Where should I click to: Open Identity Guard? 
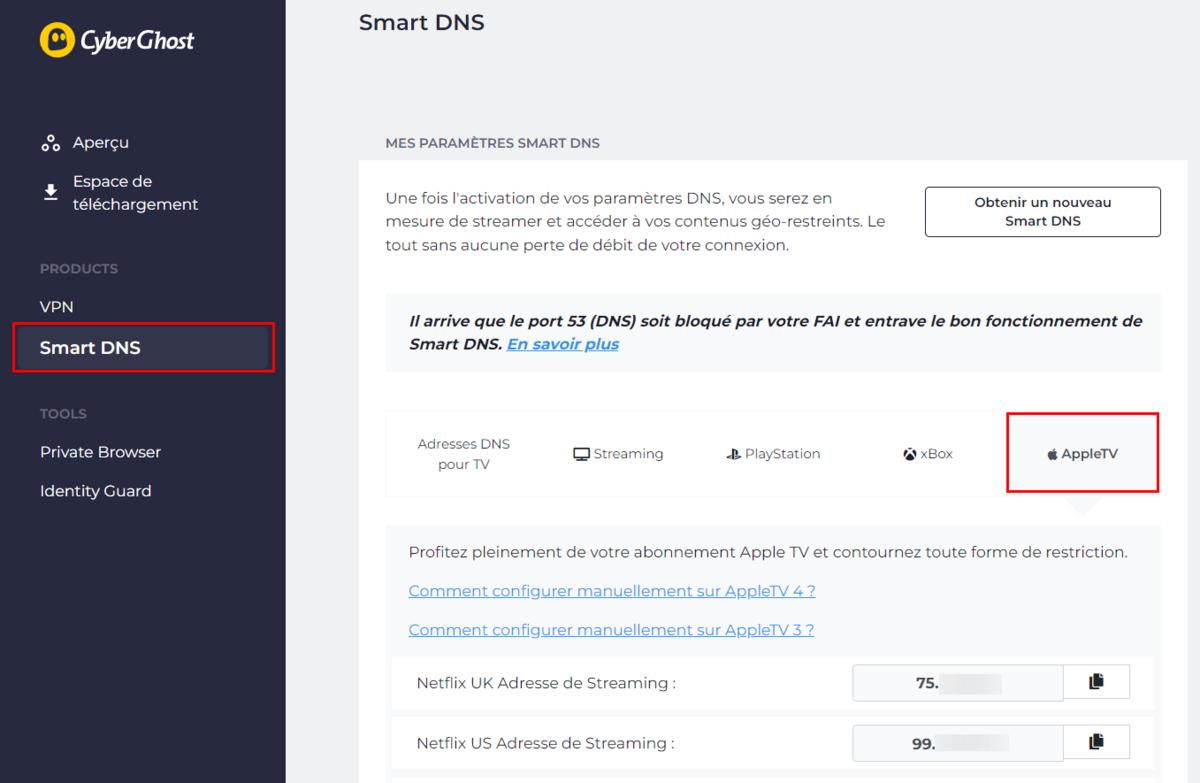coord(95,491)
